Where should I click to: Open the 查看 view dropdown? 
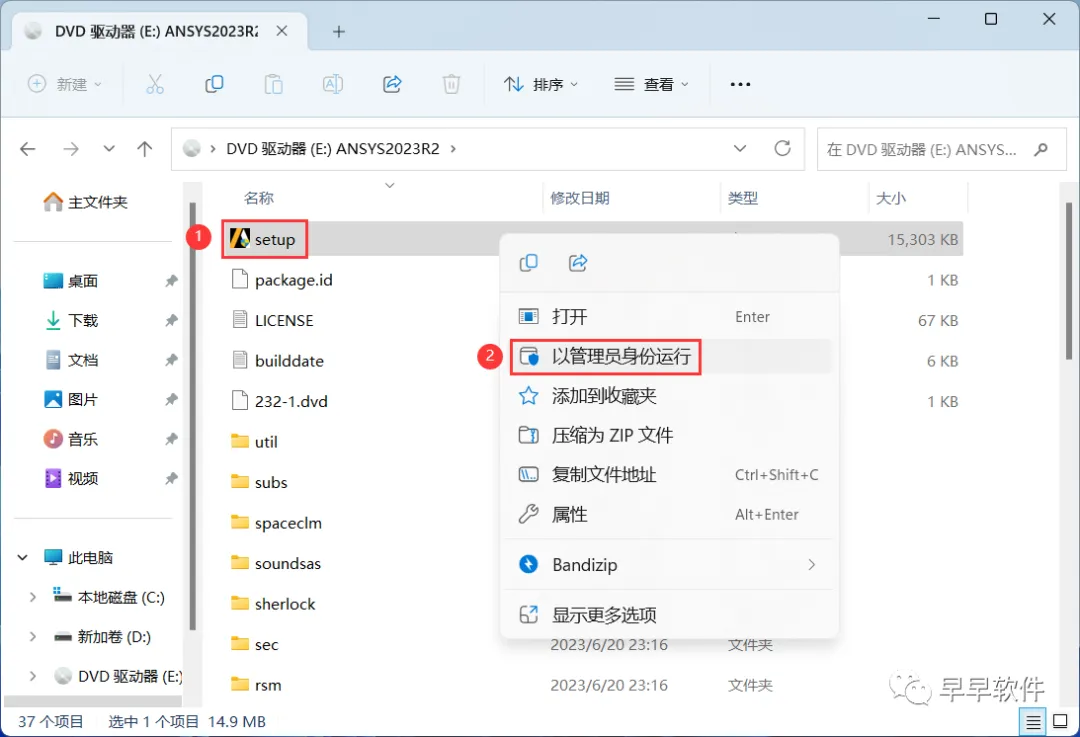pos(651,84)
